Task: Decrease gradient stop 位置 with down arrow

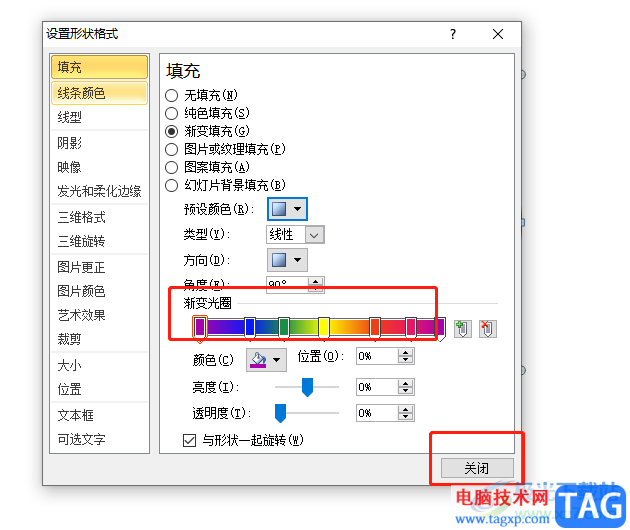Action: (406, 360)
